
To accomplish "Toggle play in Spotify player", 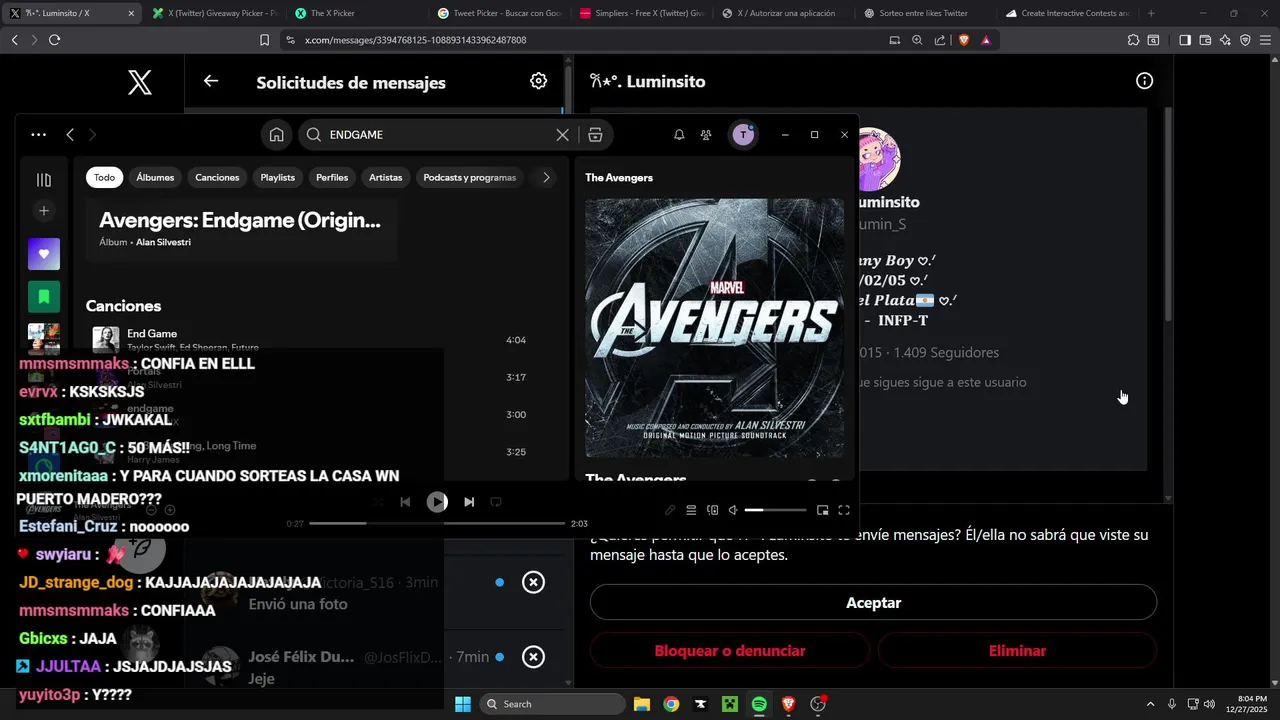I will pos(437,502).
